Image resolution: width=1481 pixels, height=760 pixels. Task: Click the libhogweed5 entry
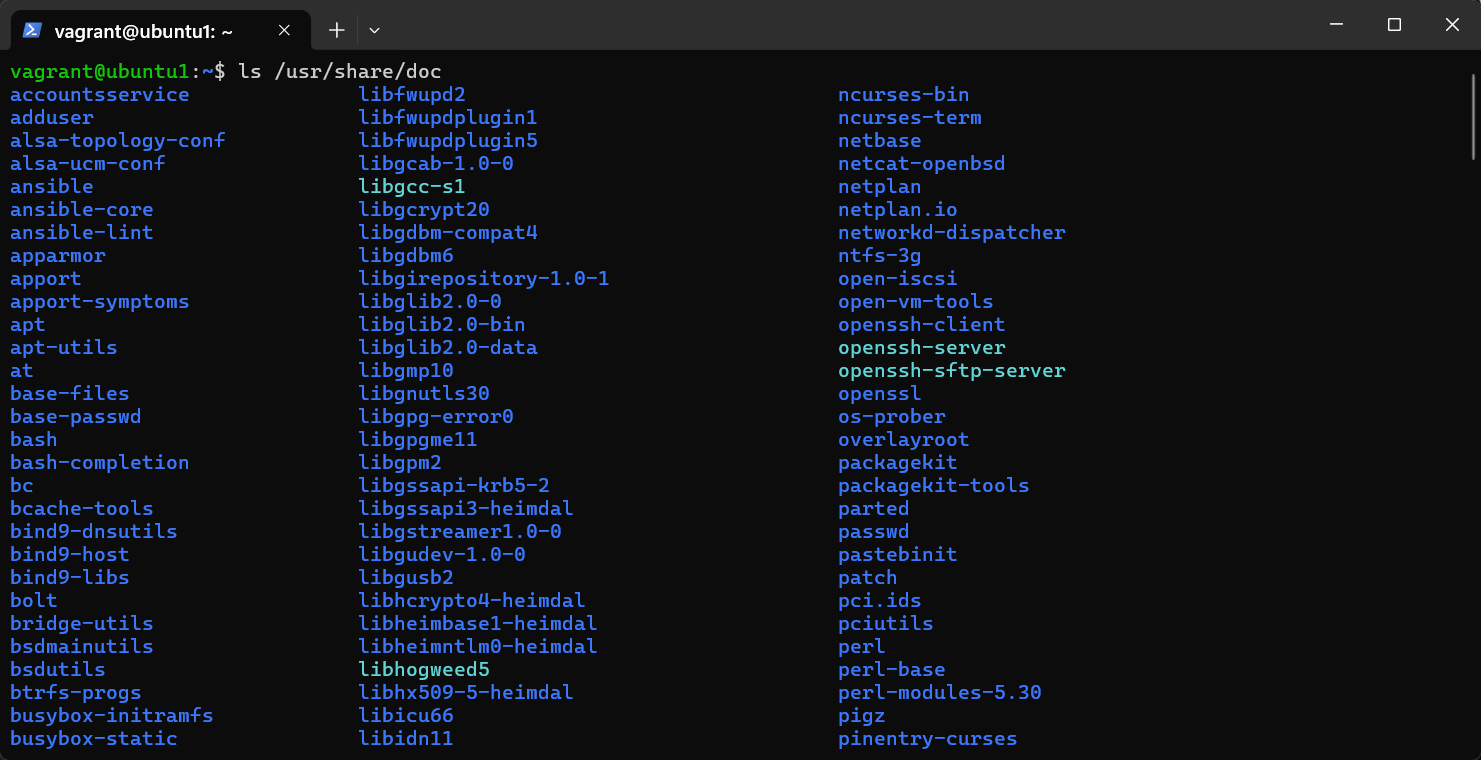(x=423, y=670)
